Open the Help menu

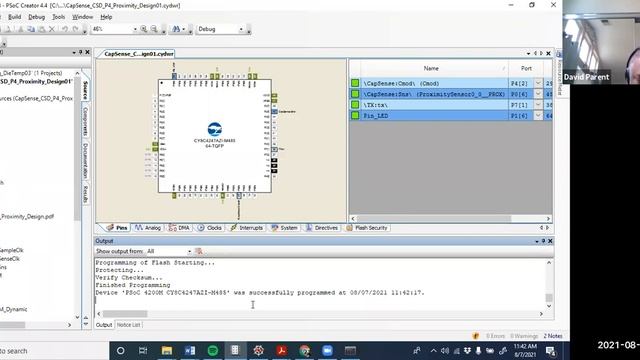(x=106, y=17)
